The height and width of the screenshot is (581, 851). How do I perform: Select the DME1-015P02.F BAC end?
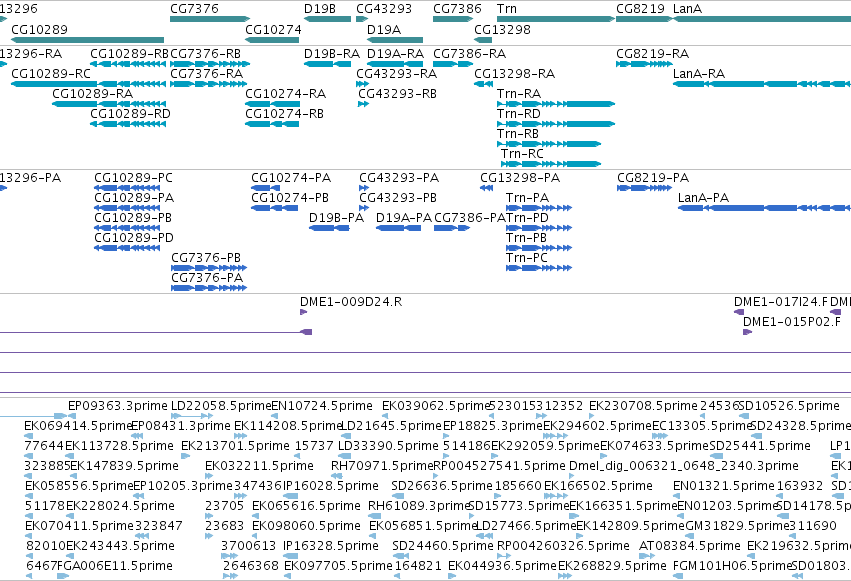pyautogui.click(x=747, y=332)
